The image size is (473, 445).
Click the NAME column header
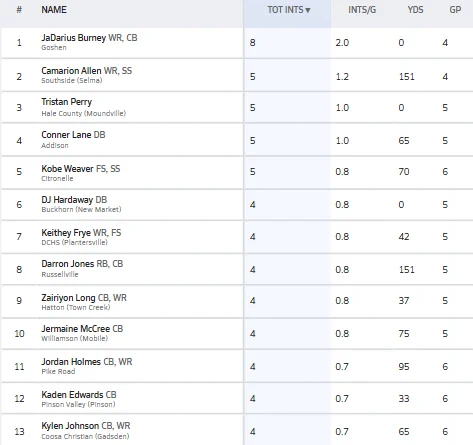(54, 10)
